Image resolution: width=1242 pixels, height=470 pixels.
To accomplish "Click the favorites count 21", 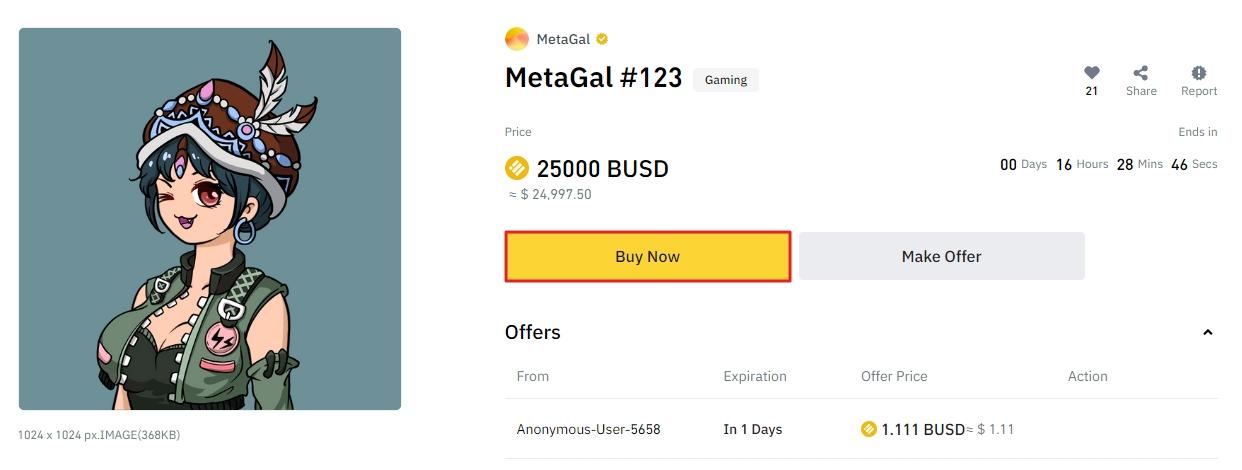I will click(1091, 91).
